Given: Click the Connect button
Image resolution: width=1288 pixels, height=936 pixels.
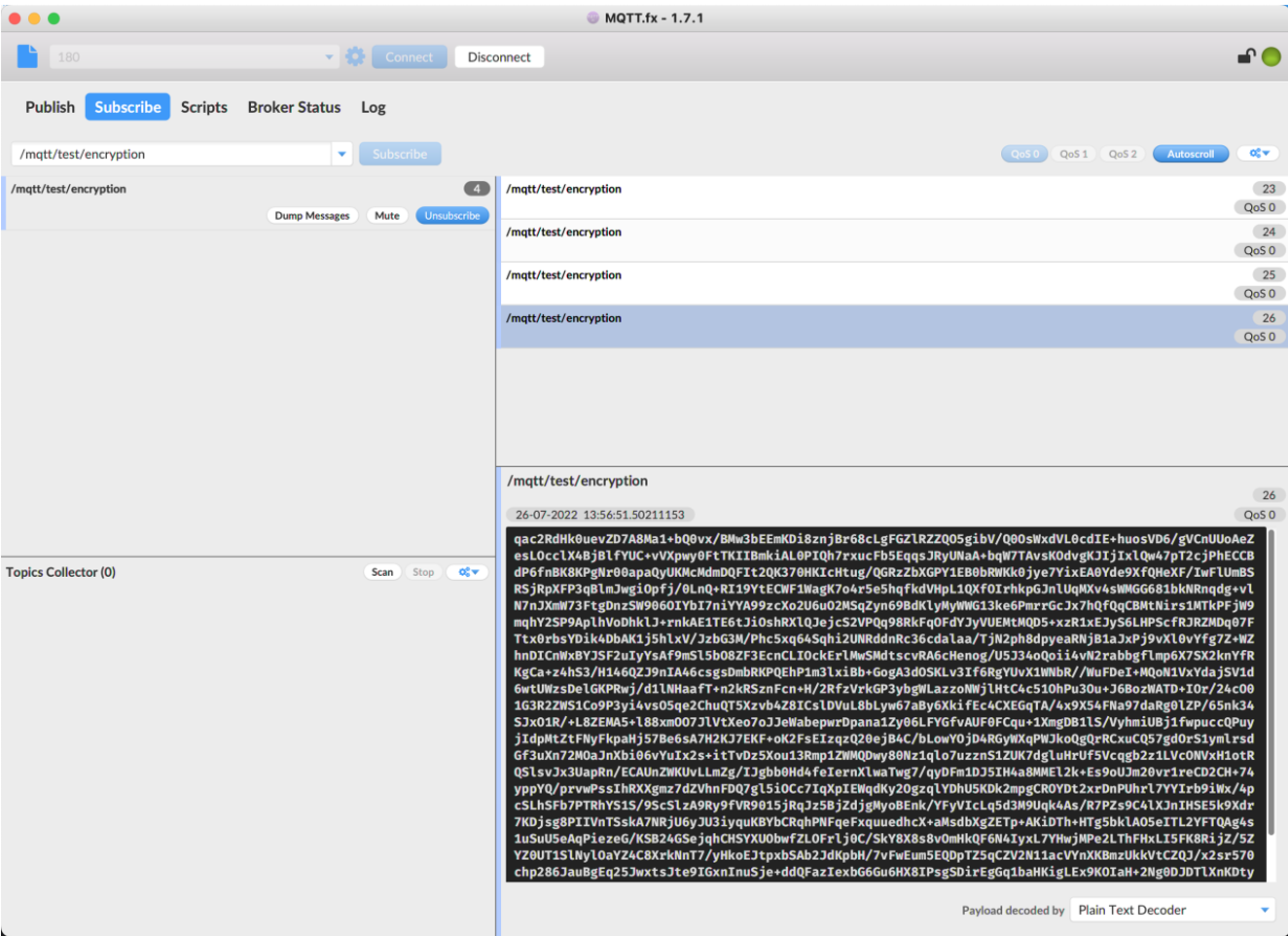Looking at the screenshot, I should 409,57.
